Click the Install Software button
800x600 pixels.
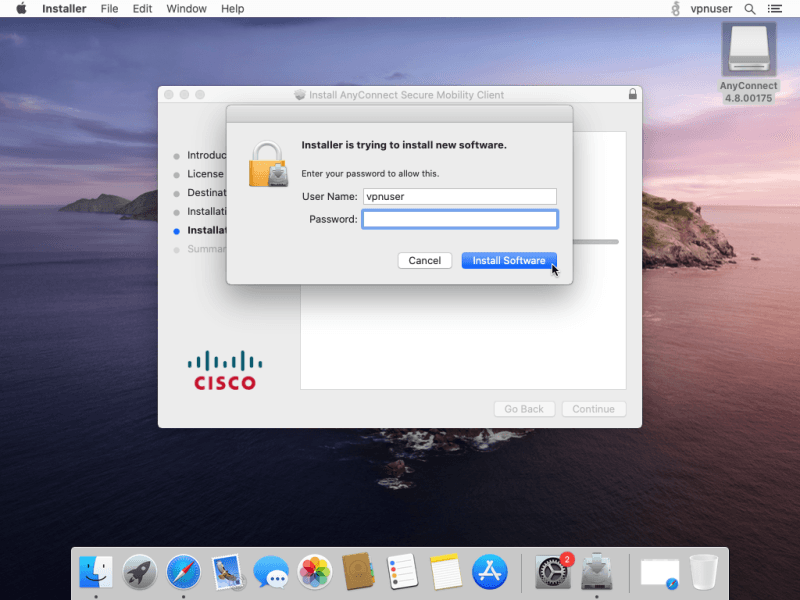click(x=509, y=260)
